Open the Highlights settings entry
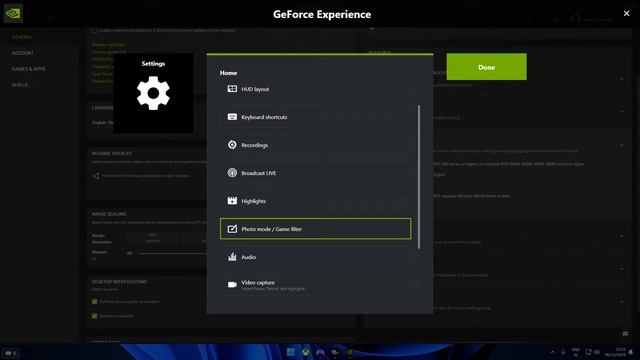 click(x=315, y=201)
